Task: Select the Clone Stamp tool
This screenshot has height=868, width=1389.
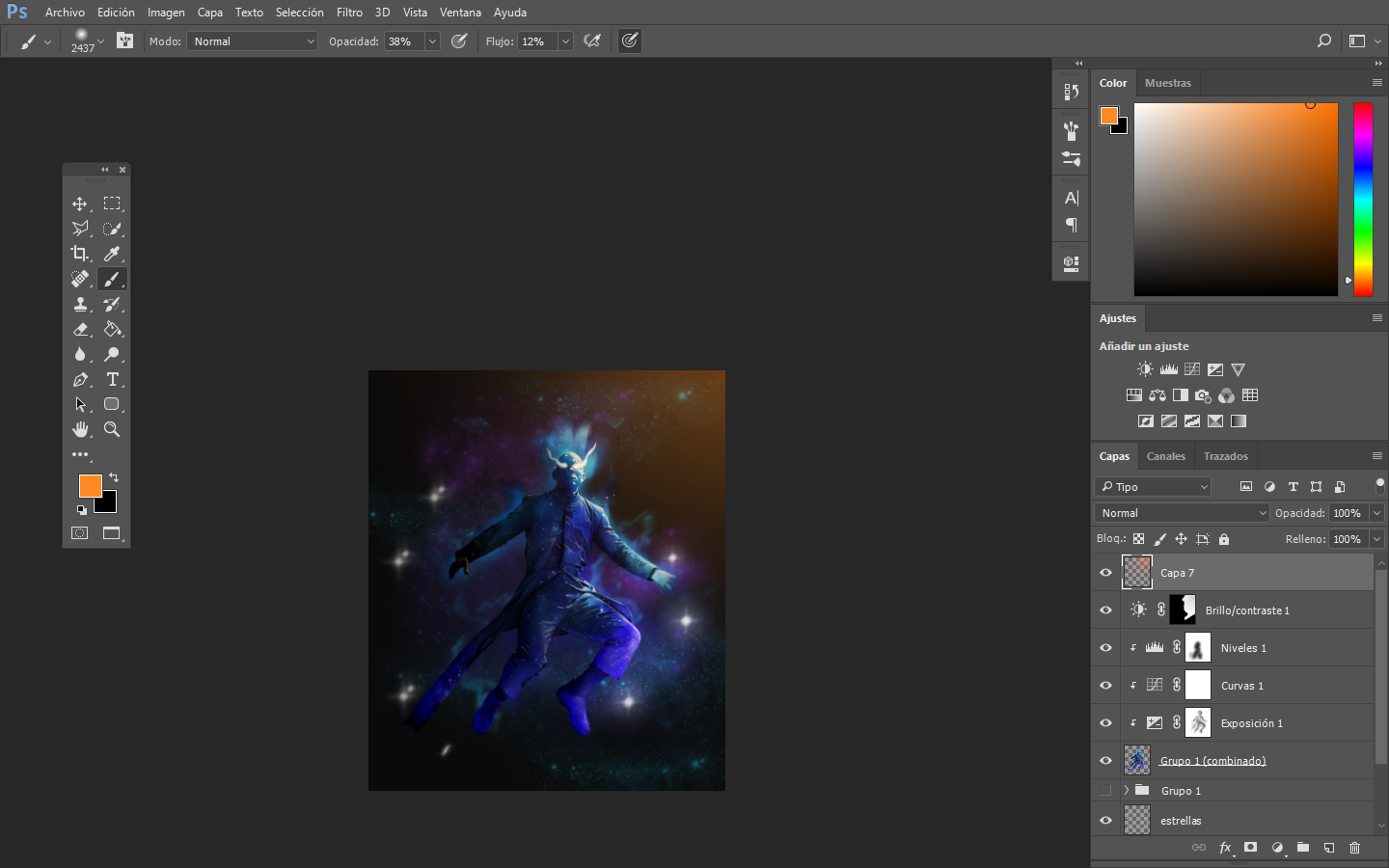Action: [80, 304]
